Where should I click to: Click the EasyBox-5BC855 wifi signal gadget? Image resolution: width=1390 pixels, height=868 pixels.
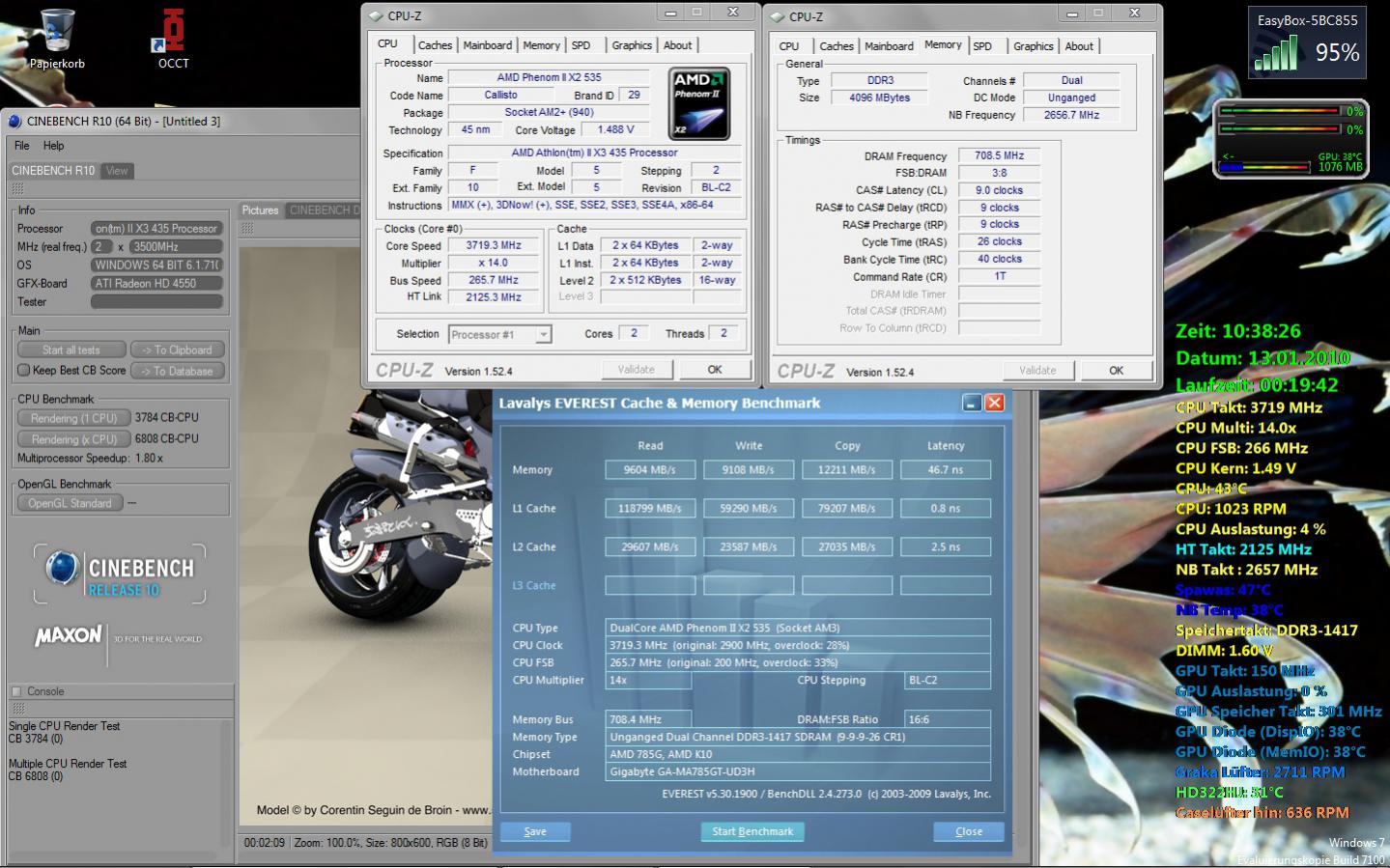click(x=1307, y=42)
